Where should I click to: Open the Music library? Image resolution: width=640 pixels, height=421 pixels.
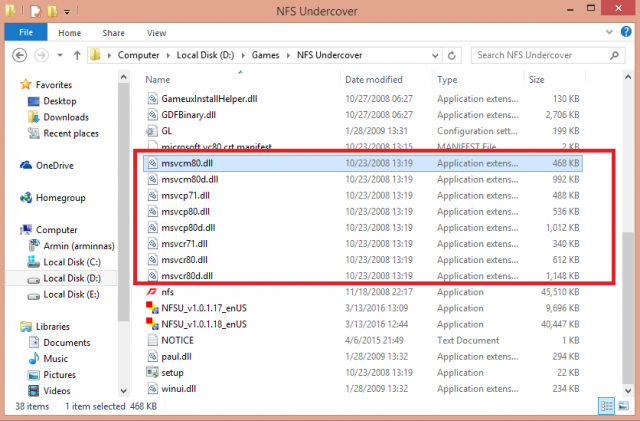(55, 358)
